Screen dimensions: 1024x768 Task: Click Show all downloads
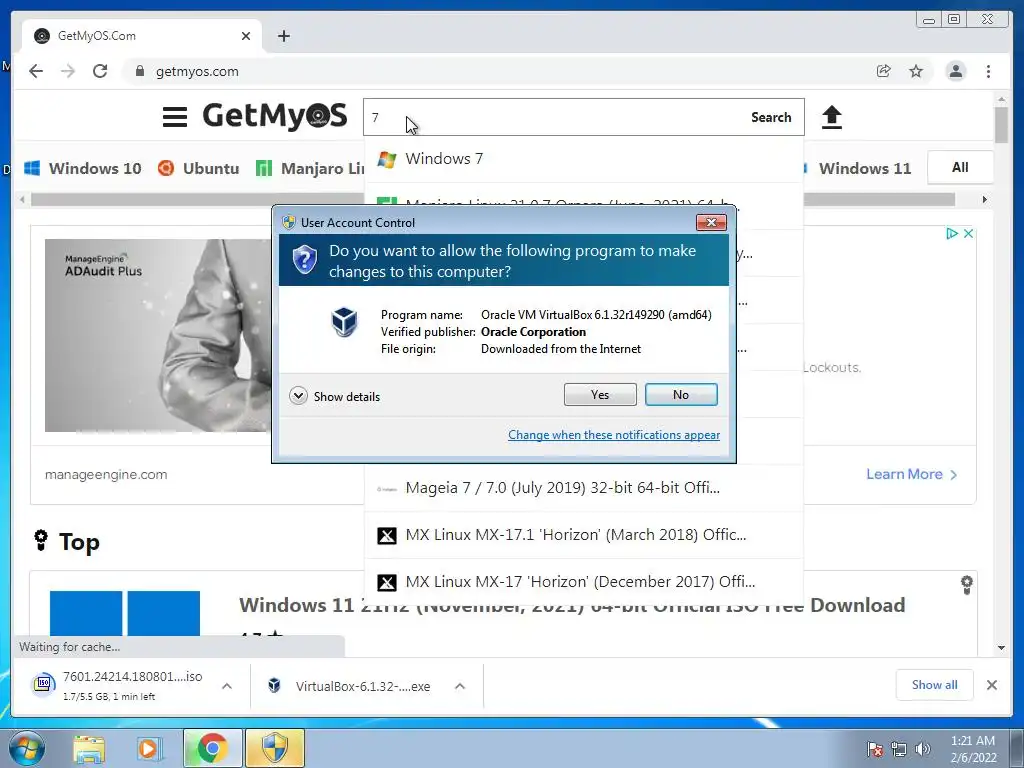point(935,684)
